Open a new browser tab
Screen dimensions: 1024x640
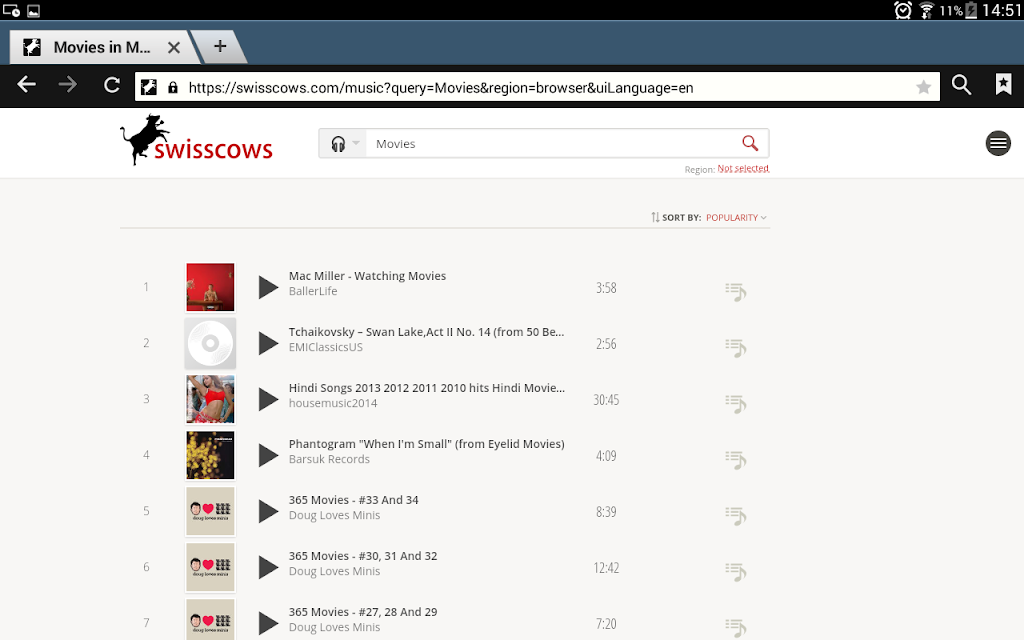coord(220,46)
